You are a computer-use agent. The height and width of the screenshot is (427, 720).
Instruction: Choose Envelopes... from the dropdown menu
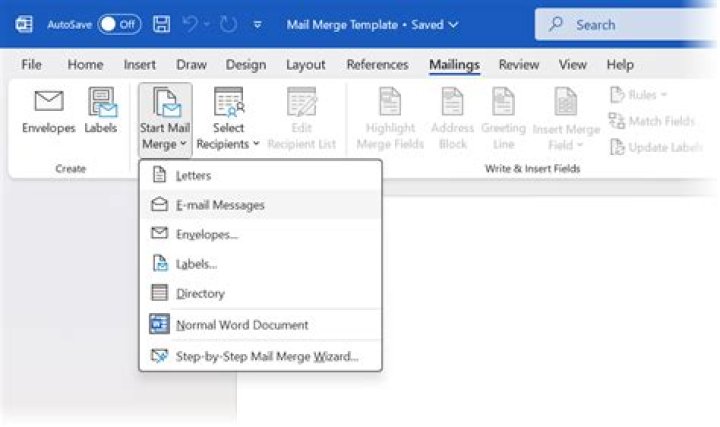tap(260, 234)
